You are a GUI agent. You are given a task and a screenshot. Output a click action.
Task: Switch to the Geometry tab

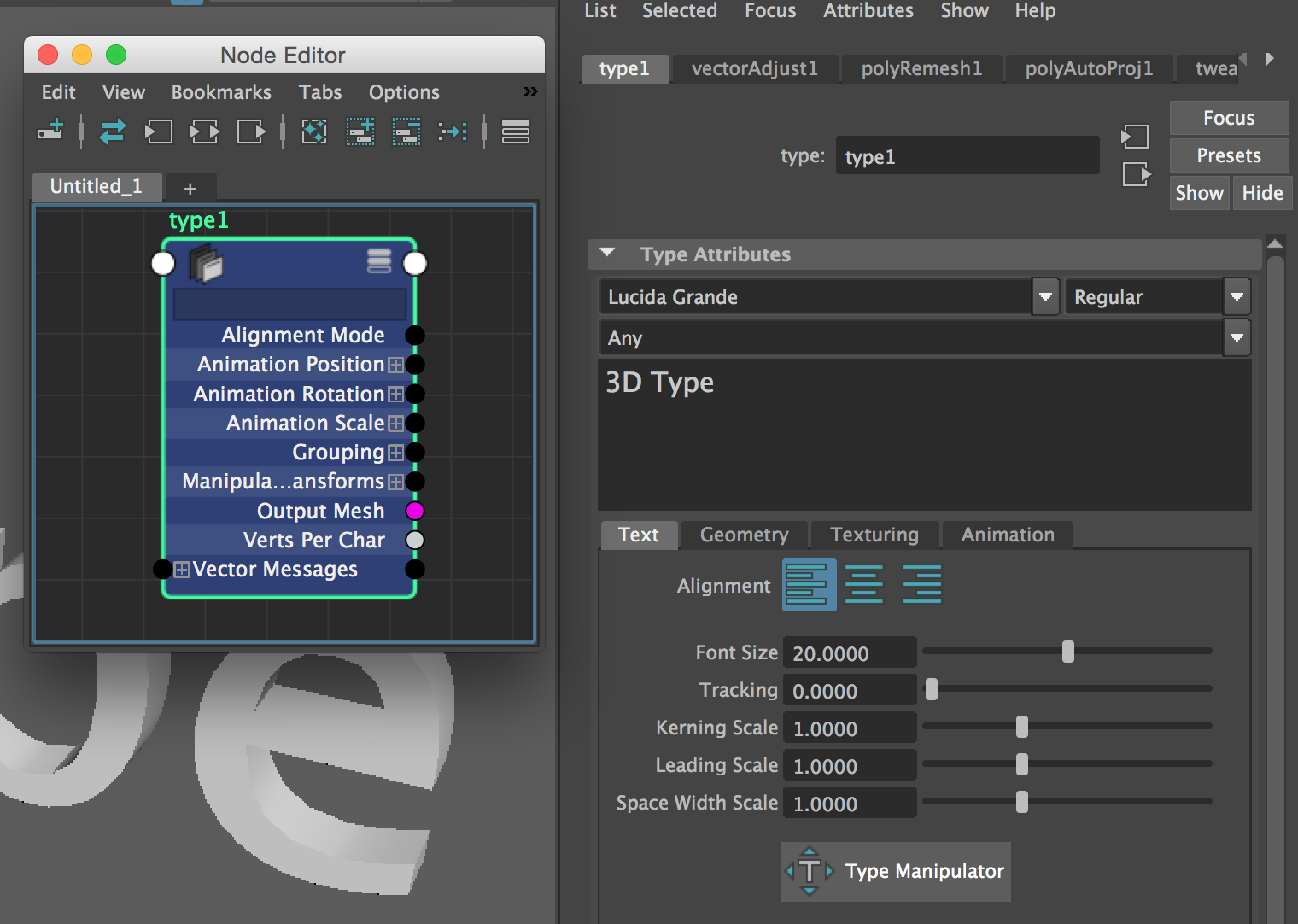tap(744, 535)
